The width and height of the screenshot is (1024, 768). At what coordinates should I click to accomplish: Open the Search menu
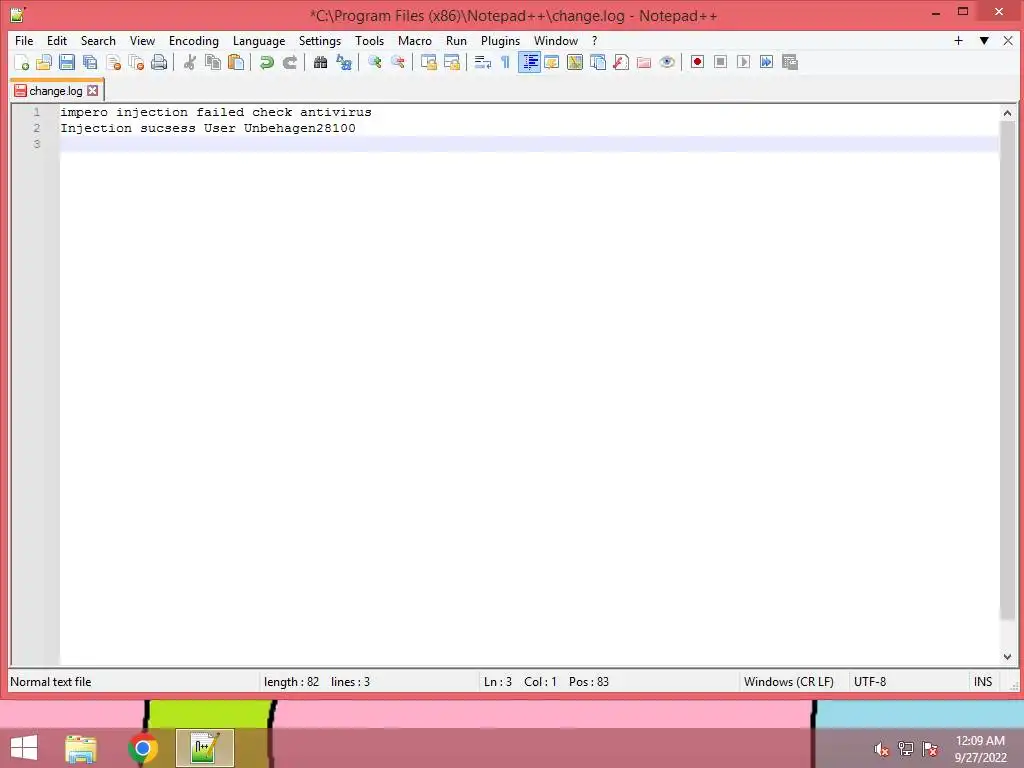pyautogui.click(x=98, y=40)
